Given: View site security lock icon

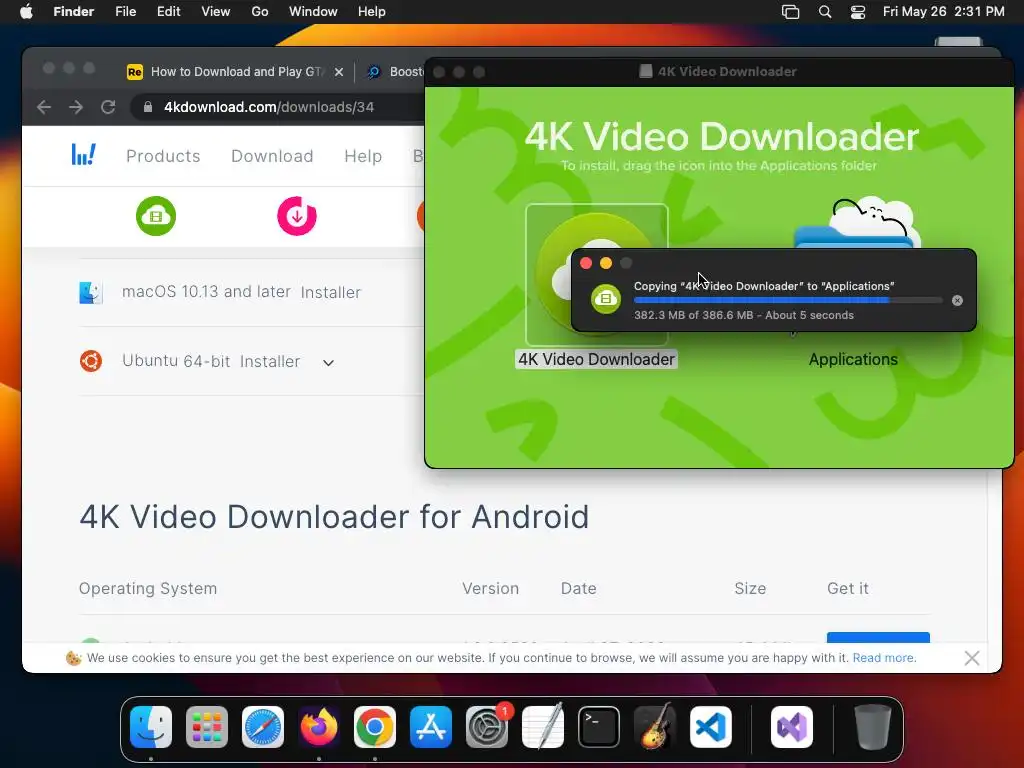Looking at the screenshot, I should (x=148, y=107).
